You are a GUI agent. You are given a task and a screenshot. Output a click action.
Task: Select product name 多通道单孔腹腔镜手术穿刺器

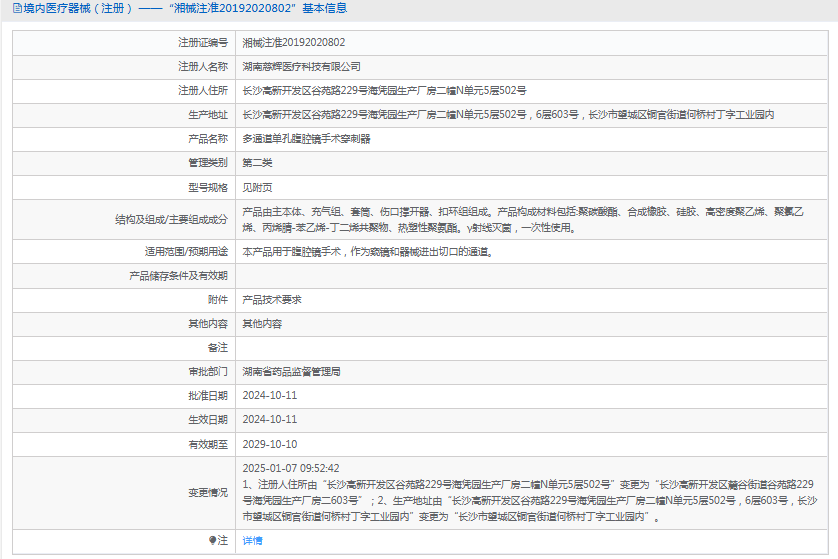(x=306, y=139)
